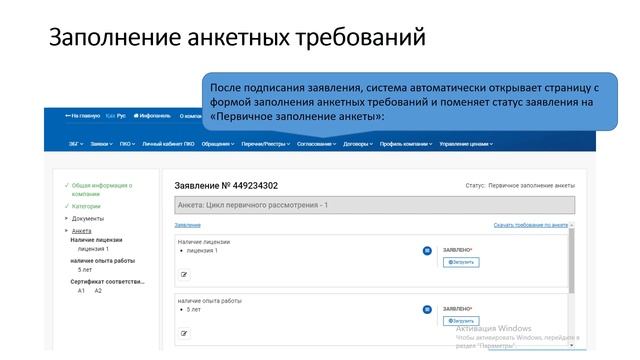This screenshot has height=360, width=640.
Task: Select A1 under Сертификат in sidebar
Action: pos(81,291)
